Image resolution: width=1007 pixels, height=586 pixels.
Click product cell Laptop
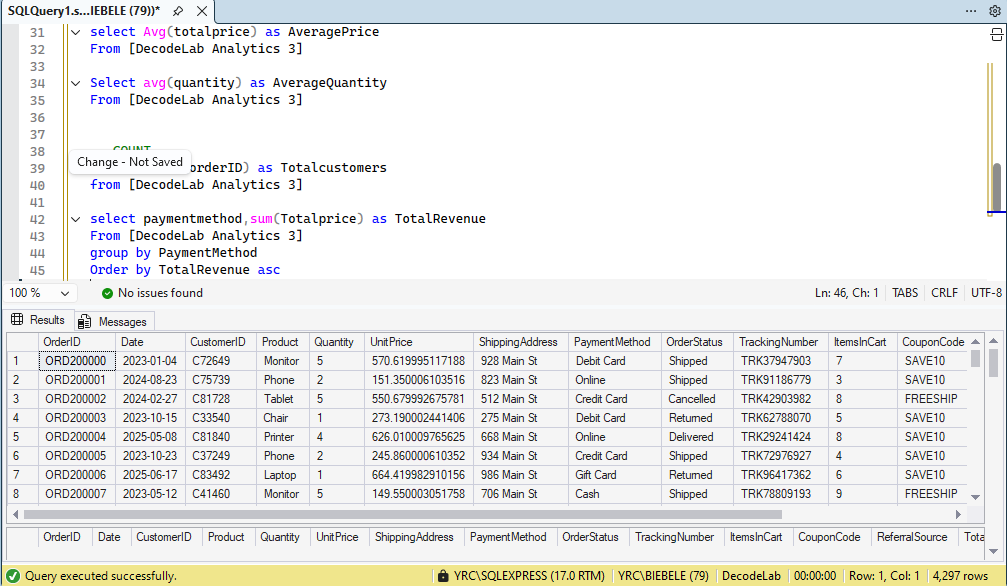click(x=283, y=475)
